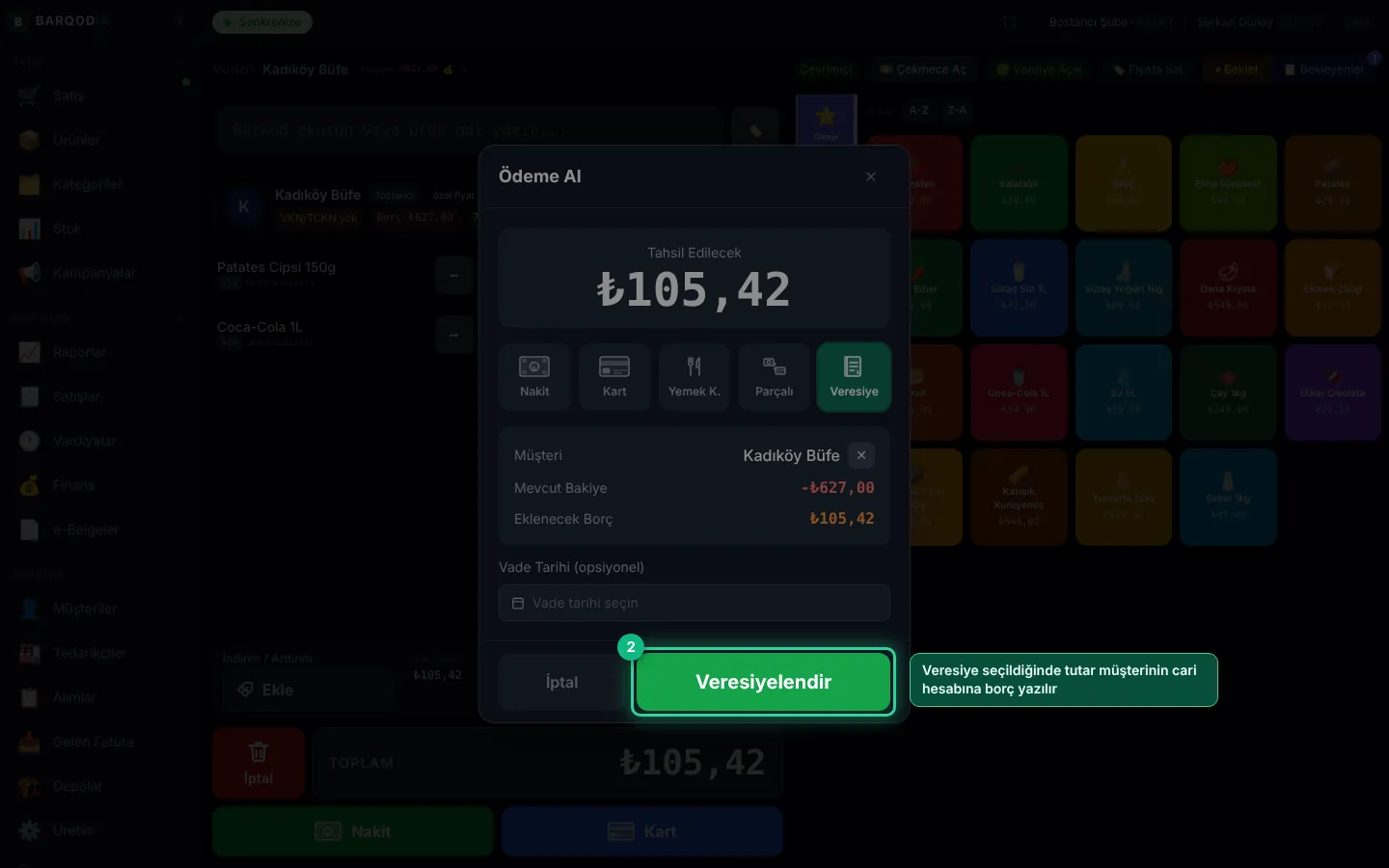Choose Kart payment option in dialog
Screen dimensions: 1389x868
point(614,377)
